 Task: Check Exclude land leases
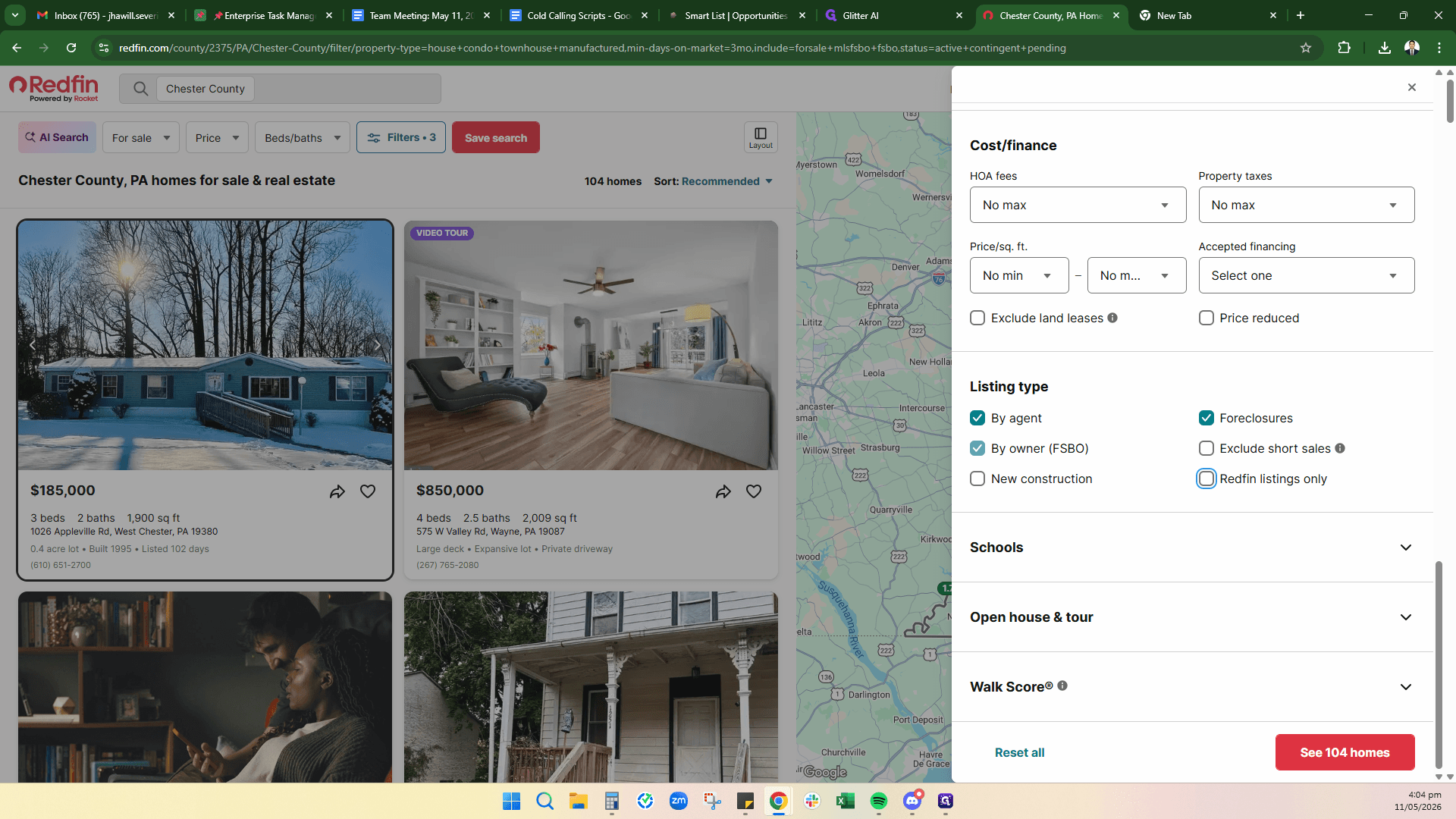pos(977,318)
